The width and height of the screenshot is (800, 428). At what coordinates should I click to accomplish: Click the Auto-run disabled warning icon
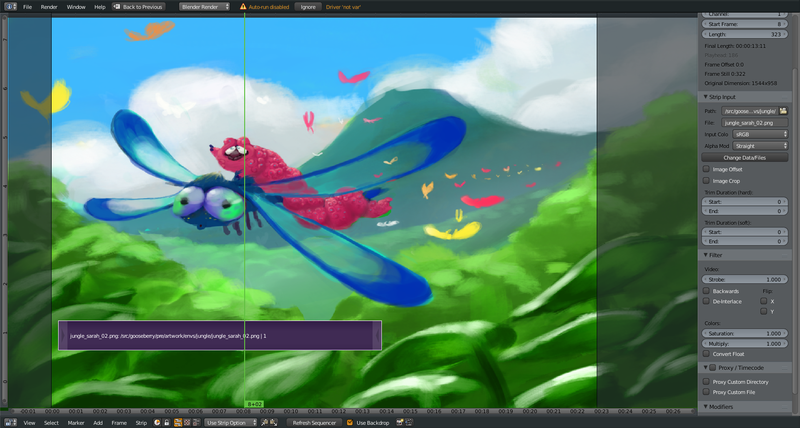click(243, 6)
